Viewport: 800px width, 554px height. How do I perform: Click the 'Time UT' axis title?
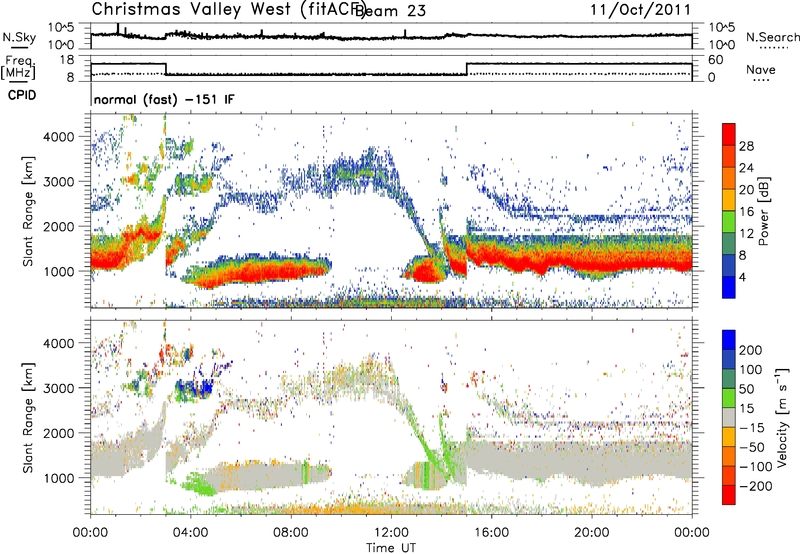tap(391, 547)
